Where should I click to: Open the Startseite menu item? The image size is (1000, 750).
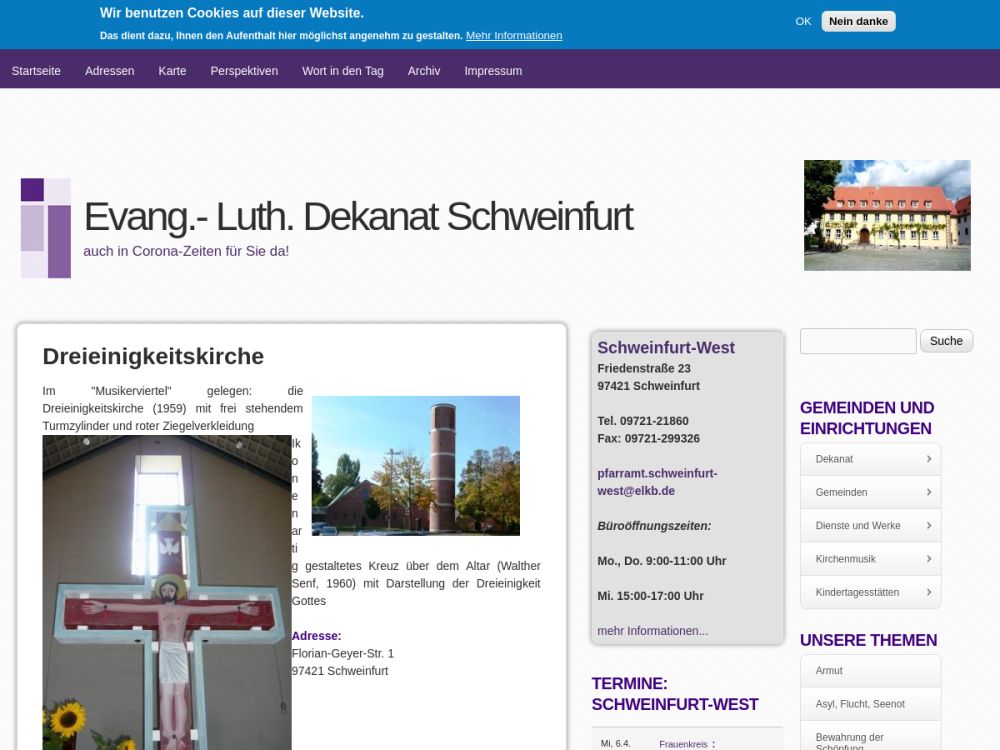click(36, 71)
